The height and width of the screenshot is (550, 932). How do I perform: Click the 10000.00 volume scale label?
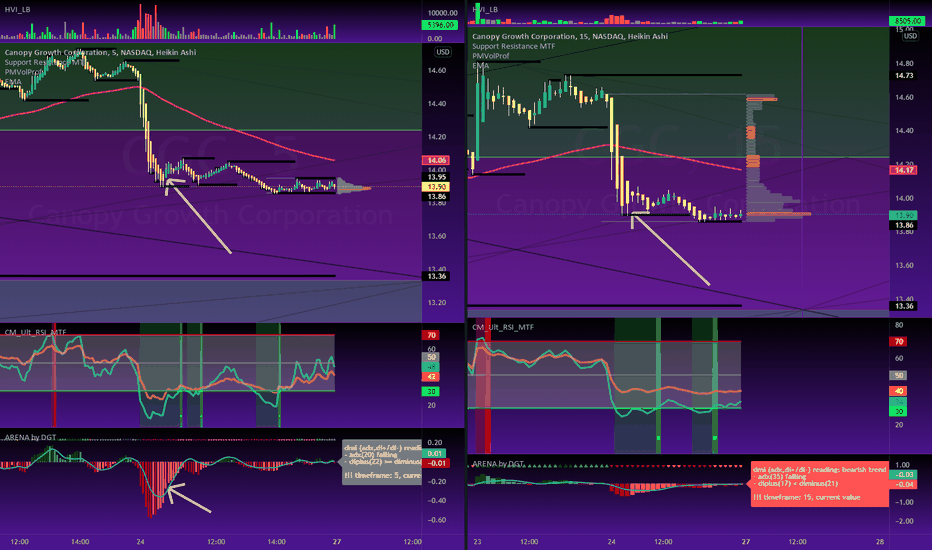point(443,12)
